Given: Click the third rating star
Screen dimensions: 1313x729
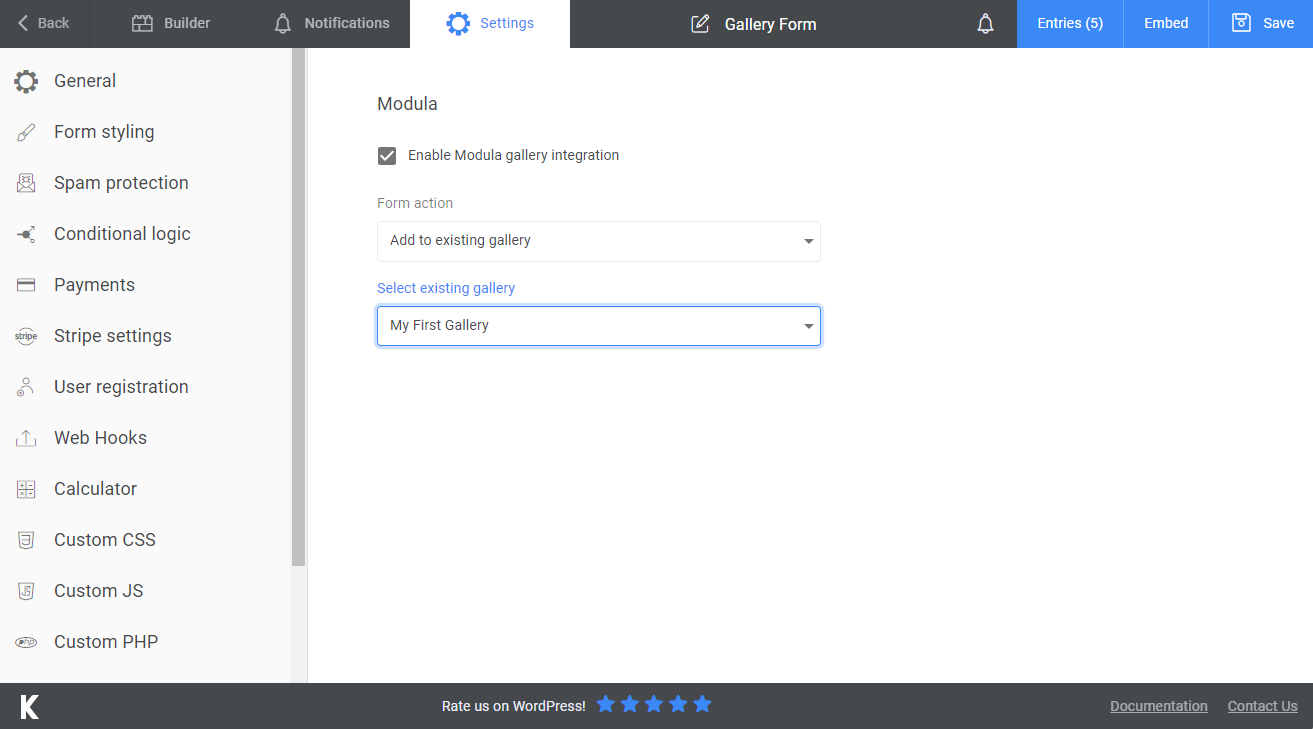Looking at the screenshot, I should click(x=654, y=704).
